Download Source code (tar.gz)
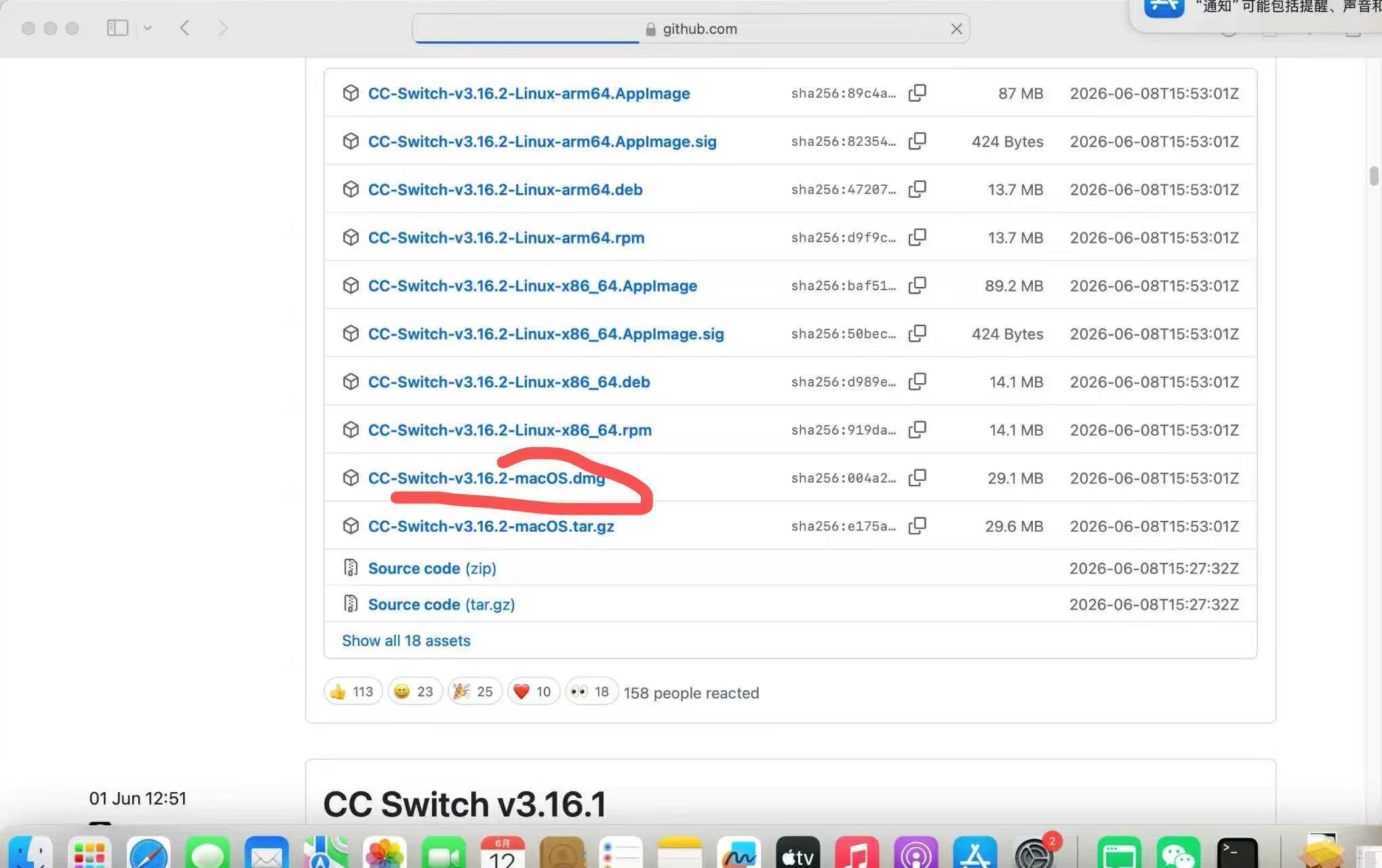This screenshot has height=868, width=1382. point(441,604)
